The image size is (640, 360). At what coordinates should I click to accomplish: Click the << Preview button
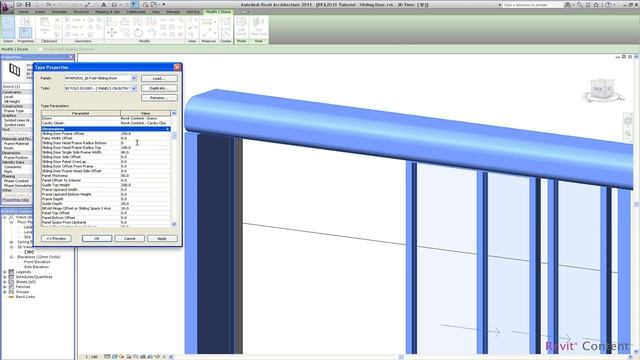point(56,238)
